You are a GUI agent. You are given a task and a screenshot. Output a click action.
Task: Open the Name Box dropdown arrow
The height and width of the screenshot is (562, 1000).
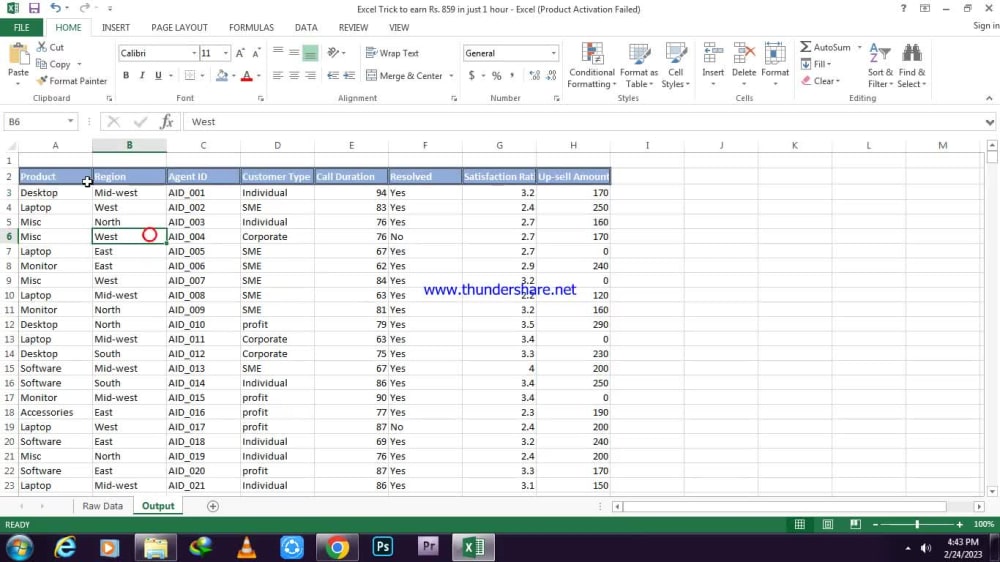pyautogui.click(x=70, y=121)
